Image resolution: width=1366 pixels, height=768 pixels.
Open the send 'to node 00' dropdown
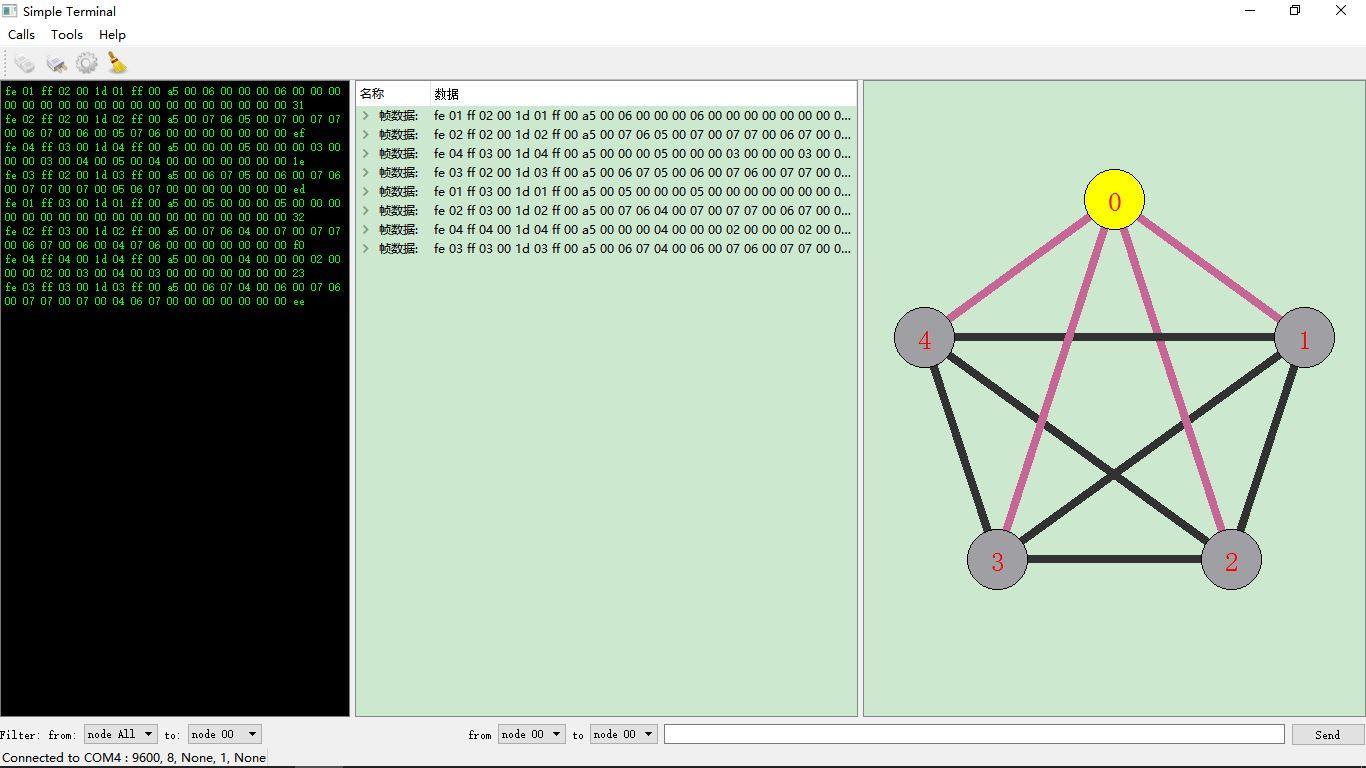point(624,734)
